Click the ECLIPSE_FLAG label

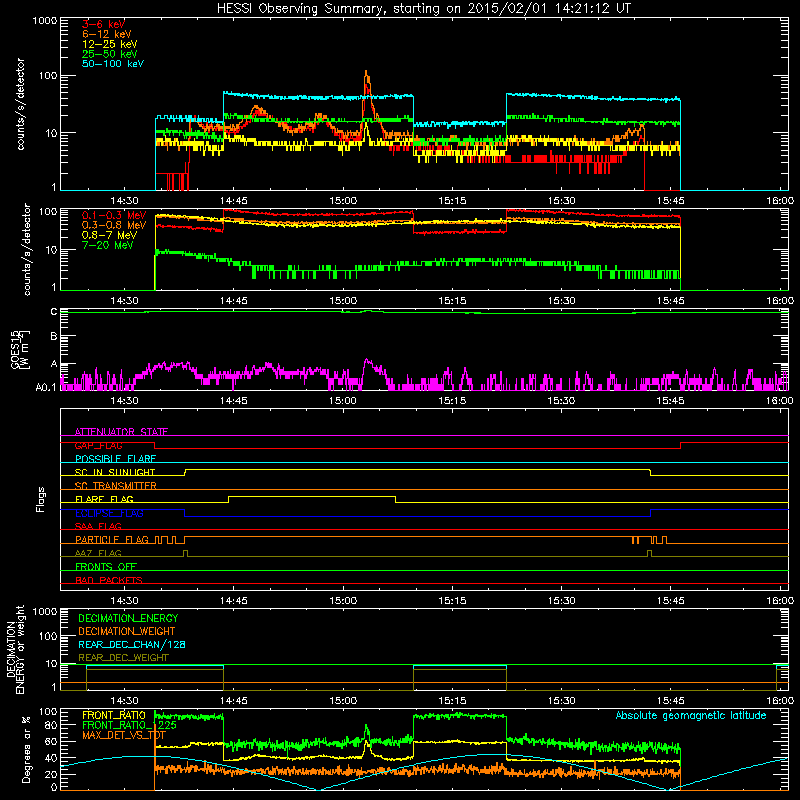(x=109, y=513)
